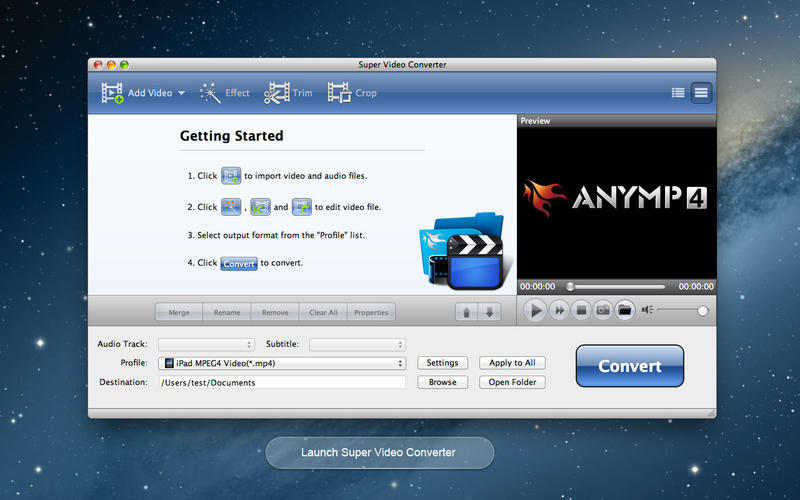Click the total time 00:00:00 on right
Screen dimensions: 800x500
pyautogui.click(x=696, y=287)
